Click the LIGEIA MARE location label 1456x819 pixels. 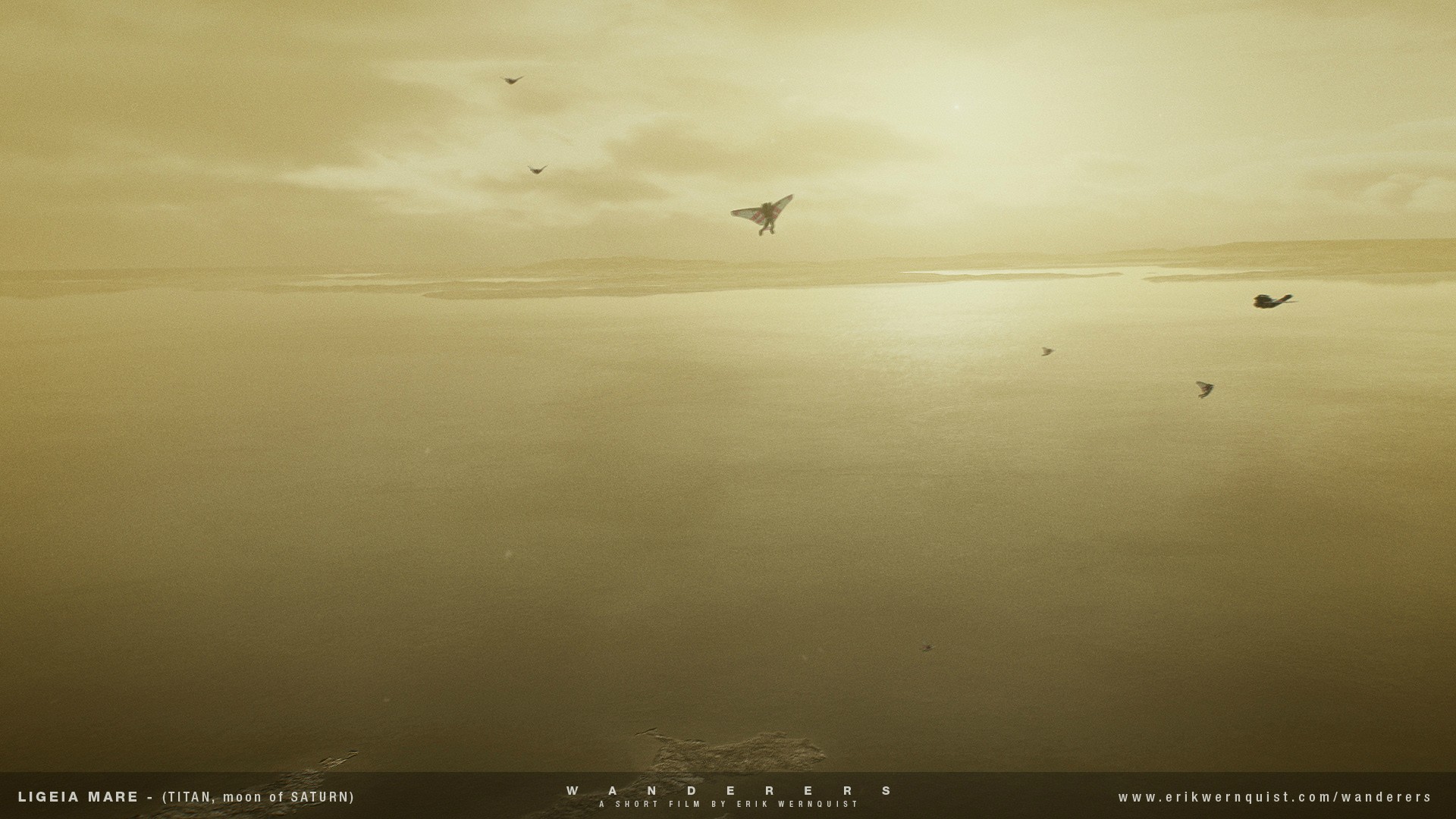point(77,797)
